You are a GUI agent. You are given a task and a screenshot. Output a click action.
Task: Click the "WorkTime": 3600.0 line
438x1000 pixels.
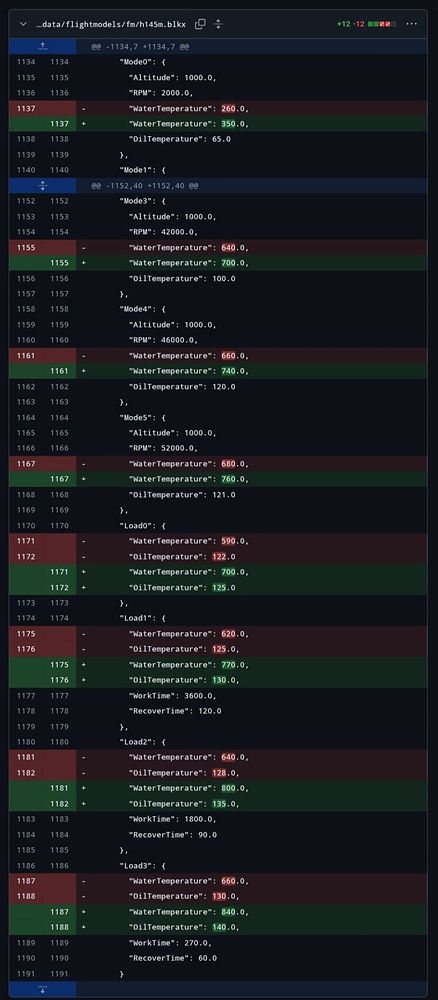point(172,696)
